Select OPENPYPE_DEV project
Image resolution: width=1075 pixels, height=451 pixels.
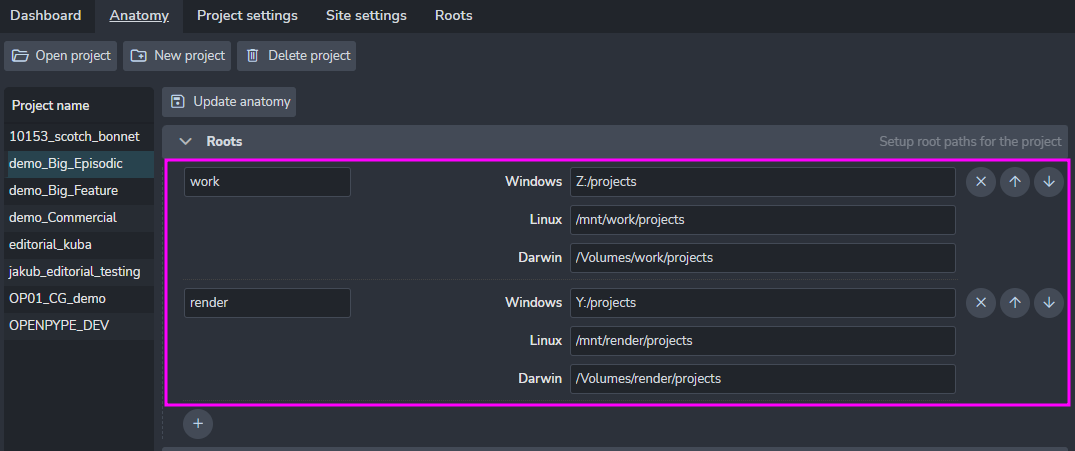[59, 325]
